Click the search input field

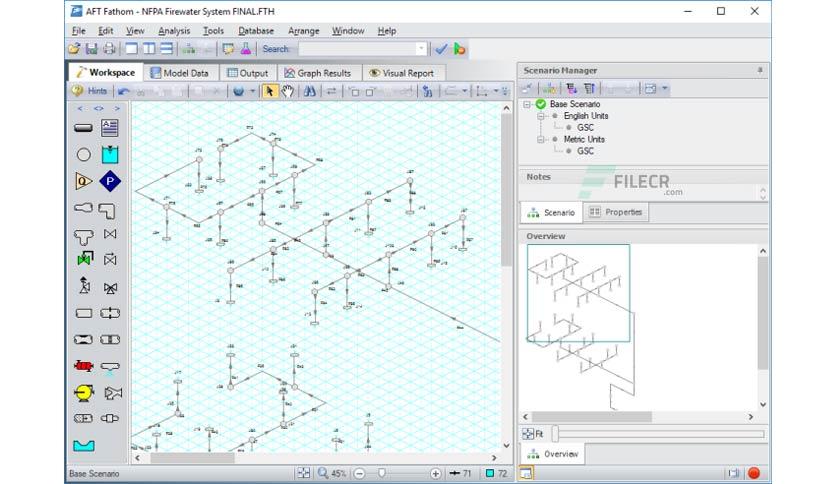point(357,49)
